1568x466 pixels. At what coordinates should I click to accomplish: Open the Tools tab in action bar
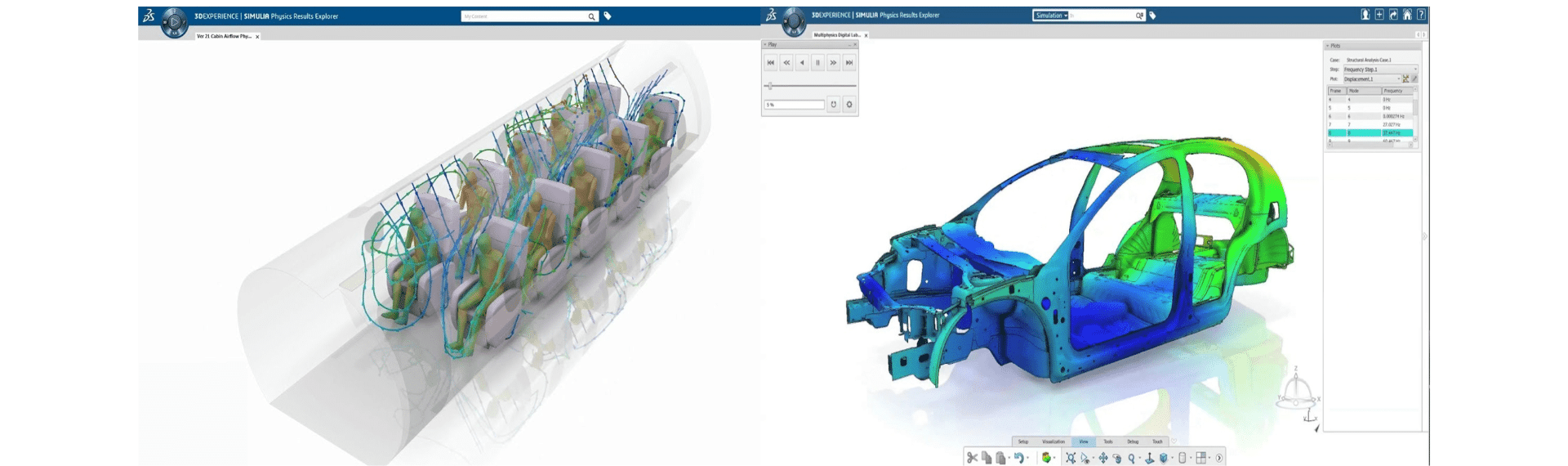click(1108, 441)
